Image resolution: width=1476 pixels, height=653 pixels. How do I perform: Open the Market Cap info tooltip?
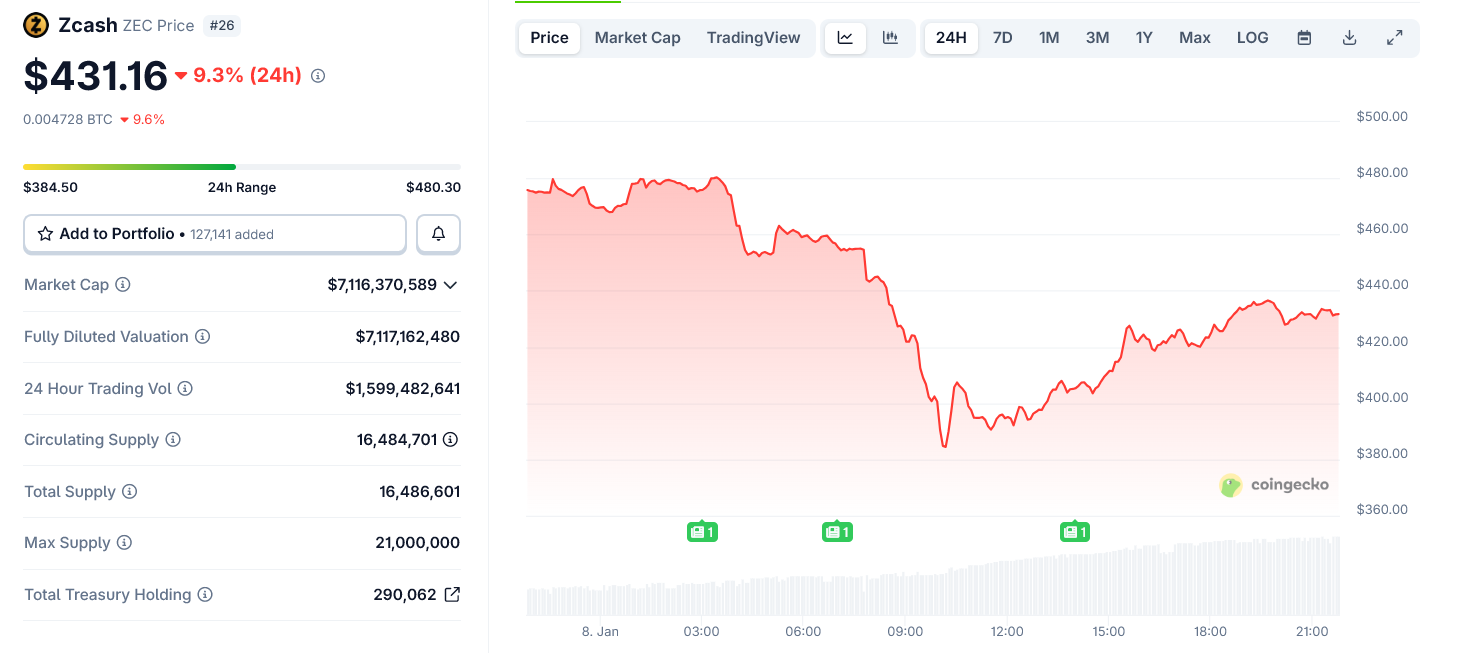point(123,284)
